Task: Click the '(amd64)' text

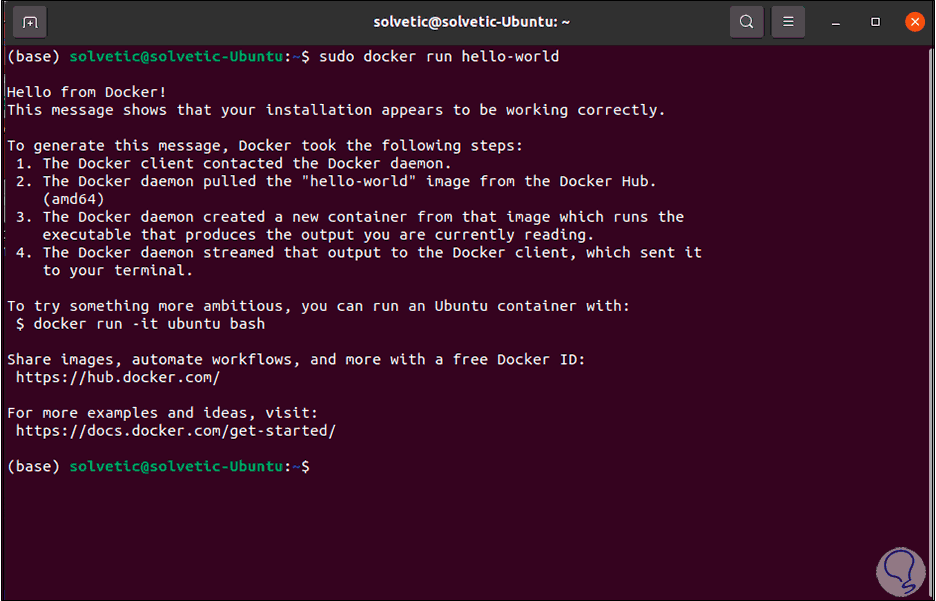Action: pyautogui.click(x=74, y=199)
